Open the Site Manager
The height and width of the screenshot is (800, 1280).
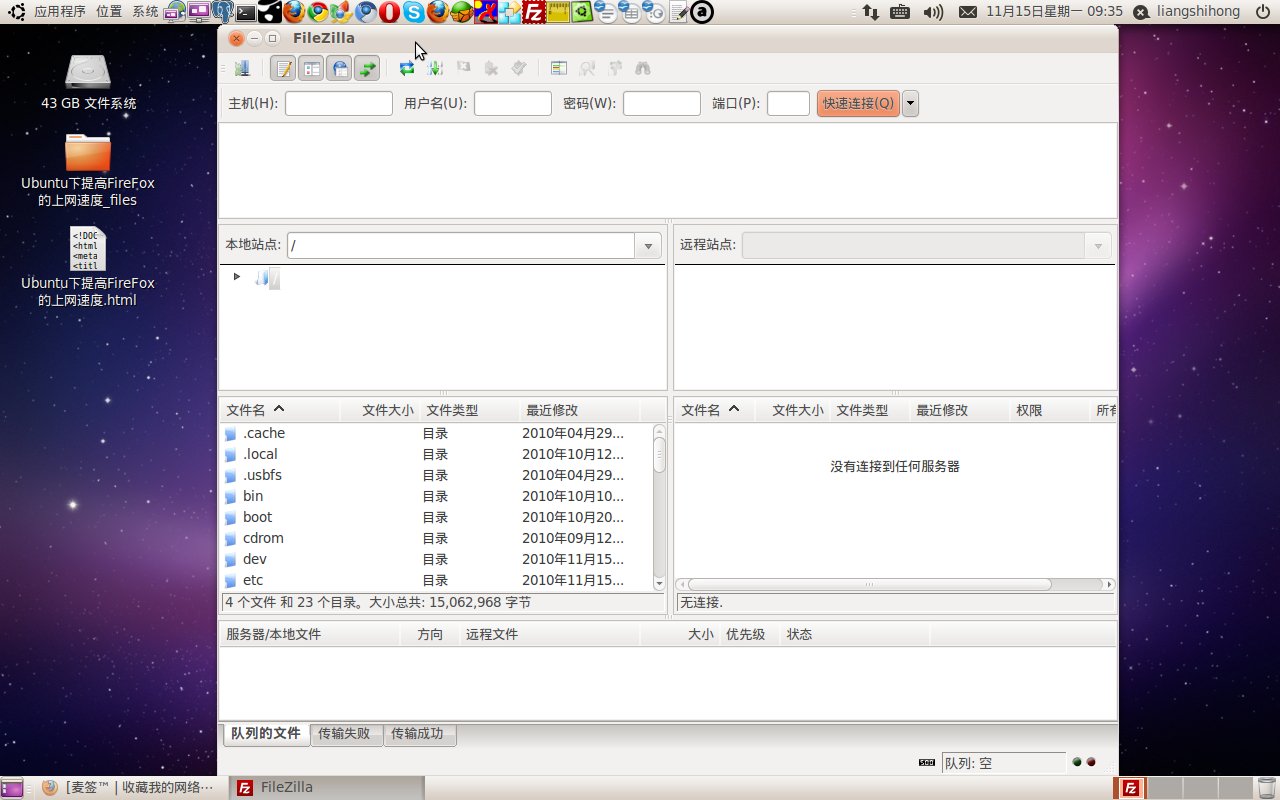(x=241, y=68)
